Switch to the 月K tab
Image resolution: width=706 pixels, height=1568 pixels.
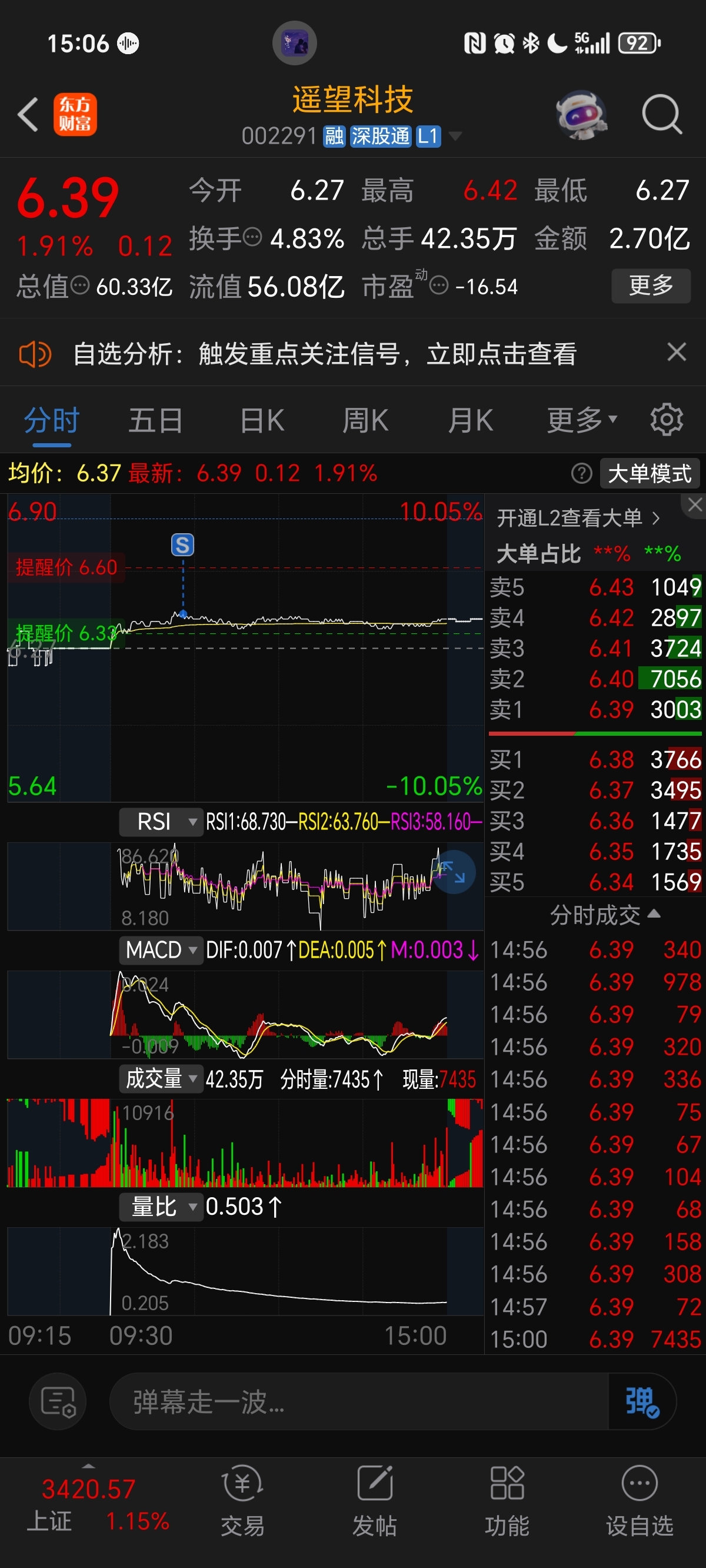tap(470, 420)
